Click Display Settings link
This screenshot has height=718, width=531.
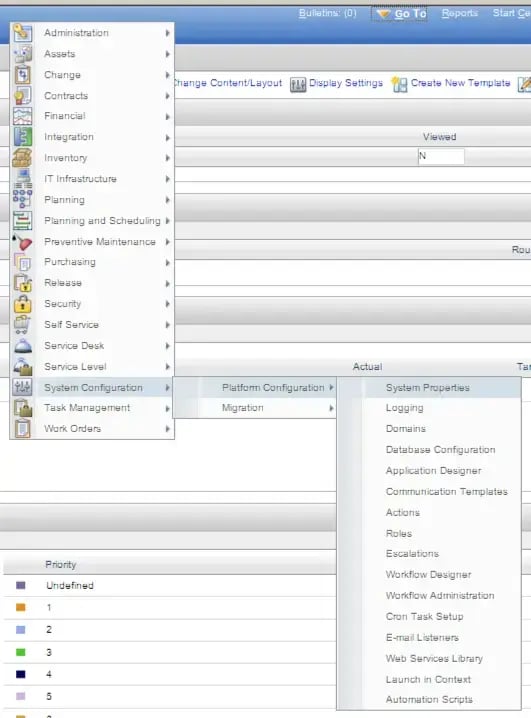346,83
